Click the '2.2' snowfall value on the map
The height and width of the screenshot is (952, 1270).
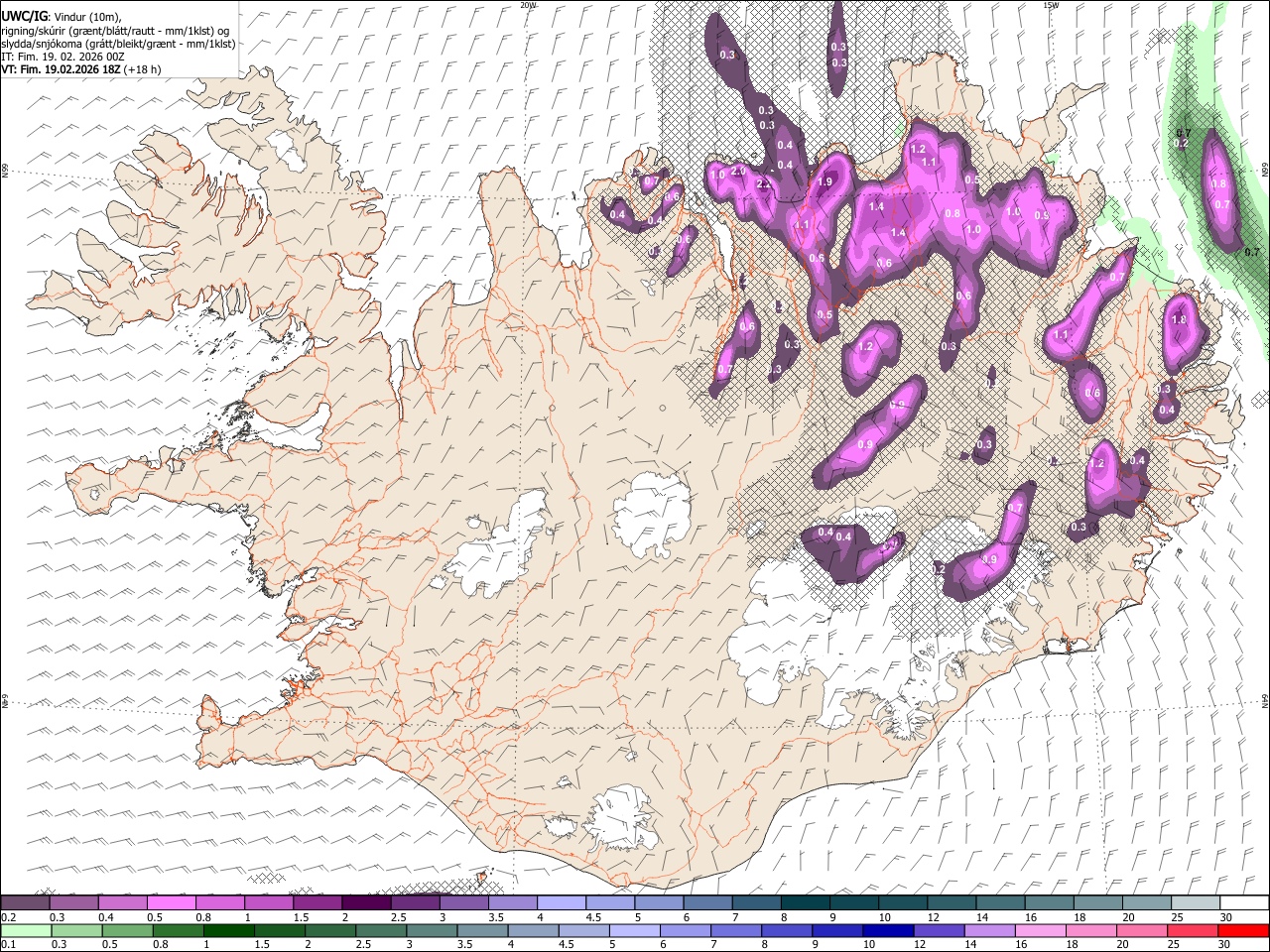click(764, 184)
